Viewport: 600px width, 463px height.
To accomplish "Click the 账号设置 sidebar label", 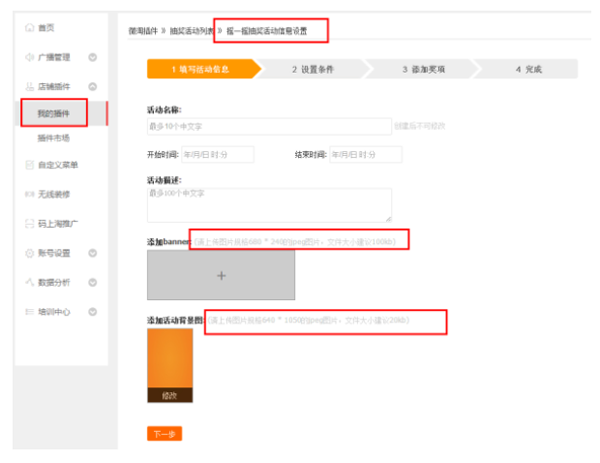I will click(54, 253).
